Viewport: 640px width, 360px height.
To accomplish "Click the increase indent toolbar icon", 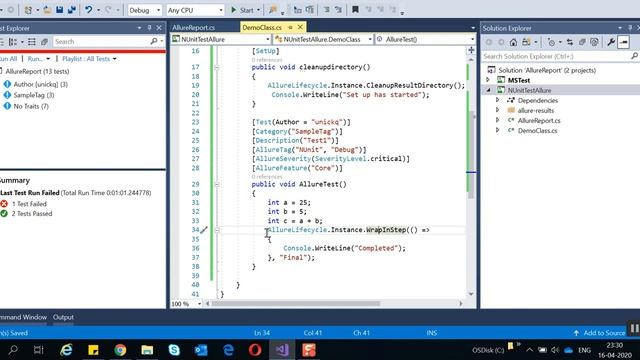I will [x=338, y=10].
